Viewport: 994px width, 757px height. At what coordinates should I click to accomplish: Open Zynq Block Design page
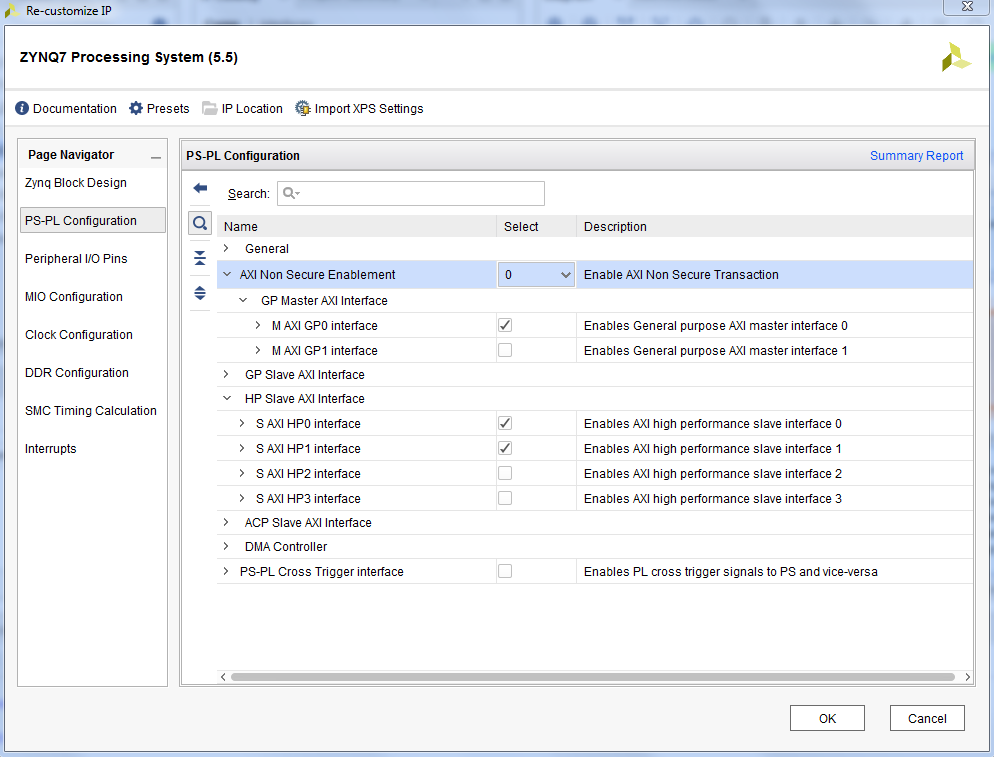click(76, 183)
